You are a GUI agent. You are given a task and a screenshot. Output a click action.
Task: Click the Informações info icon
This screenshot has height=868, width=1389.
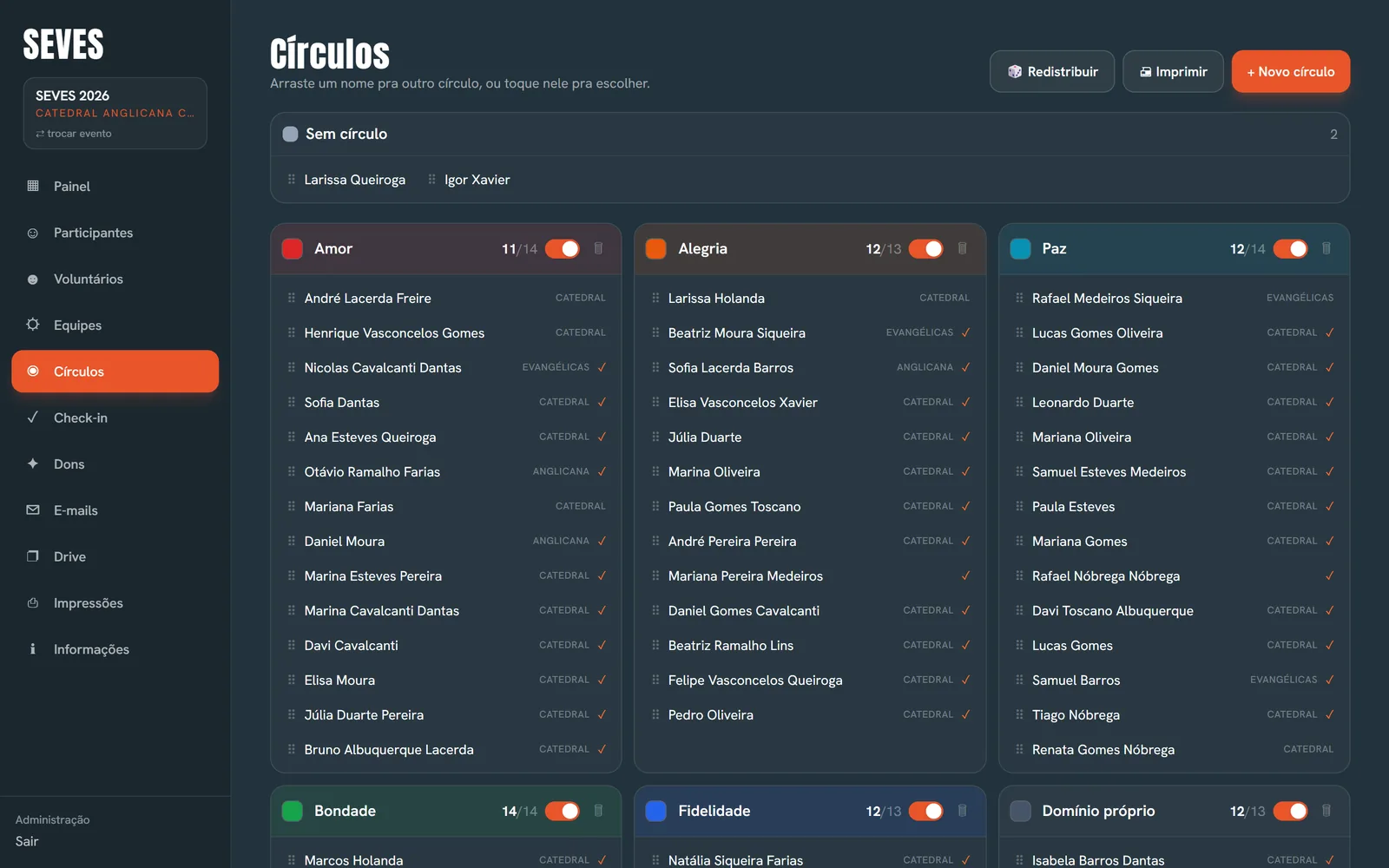tap(33, 649)
